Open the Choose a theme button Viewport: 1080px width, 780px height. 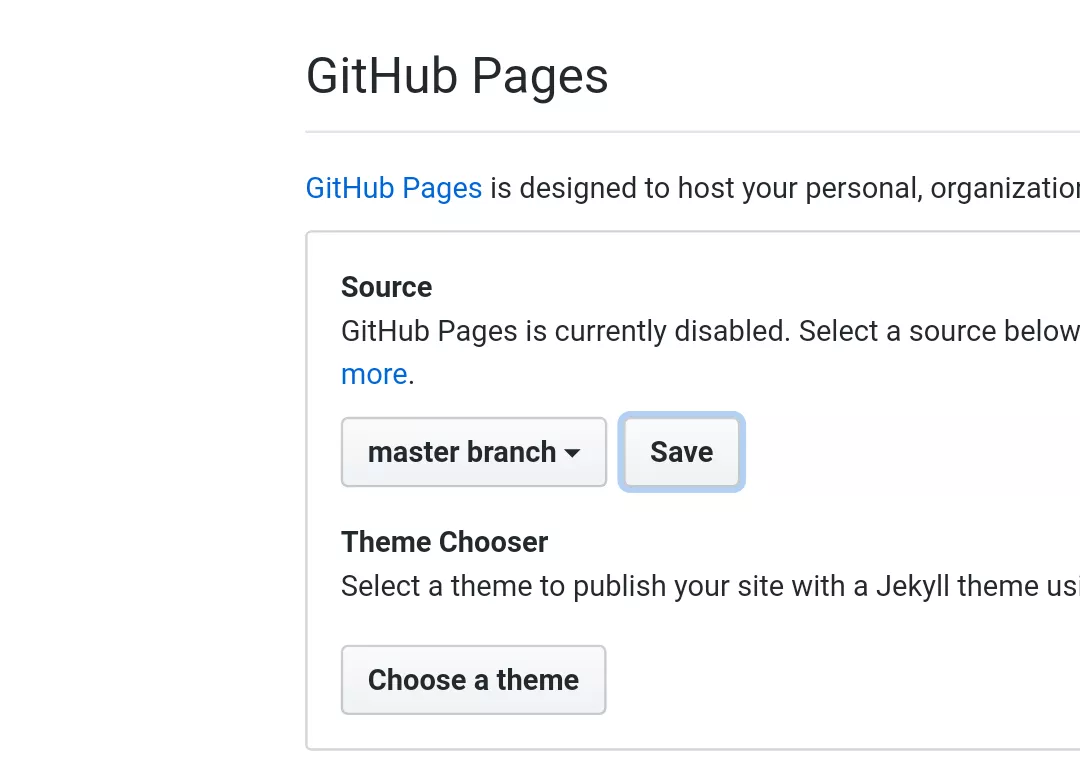(x=473, y=680)
